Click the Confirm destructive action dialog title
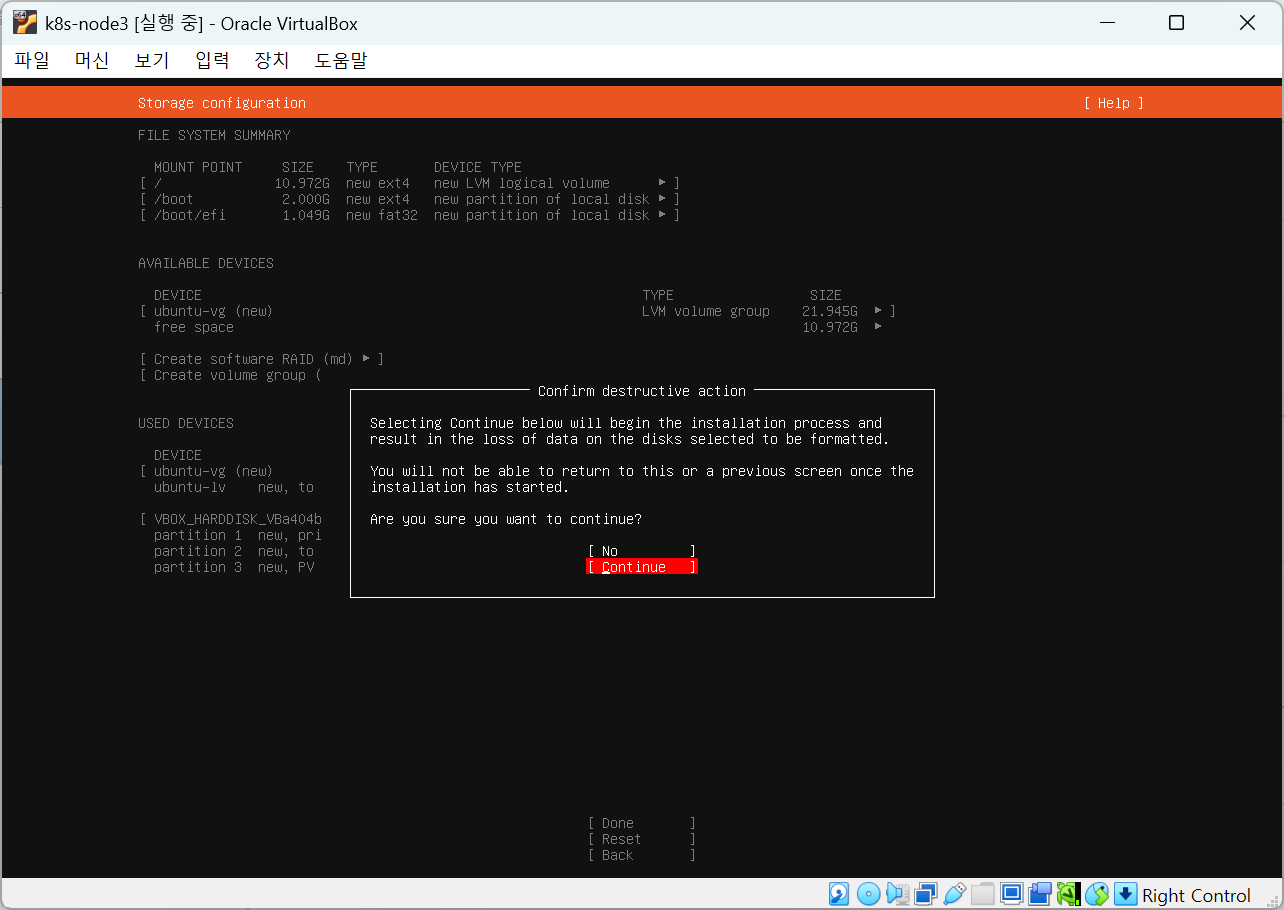This screenshot has height=910, width=1284. pyautogui.click(x=642, y=391)
